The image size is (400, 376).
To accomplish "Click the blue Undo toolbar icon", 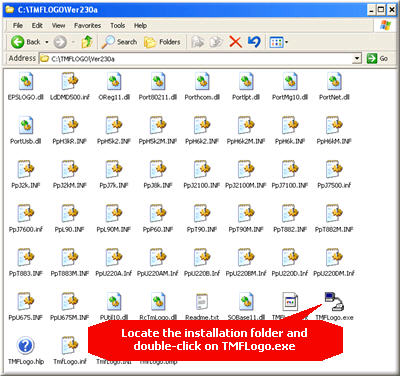I will (254, 42).
